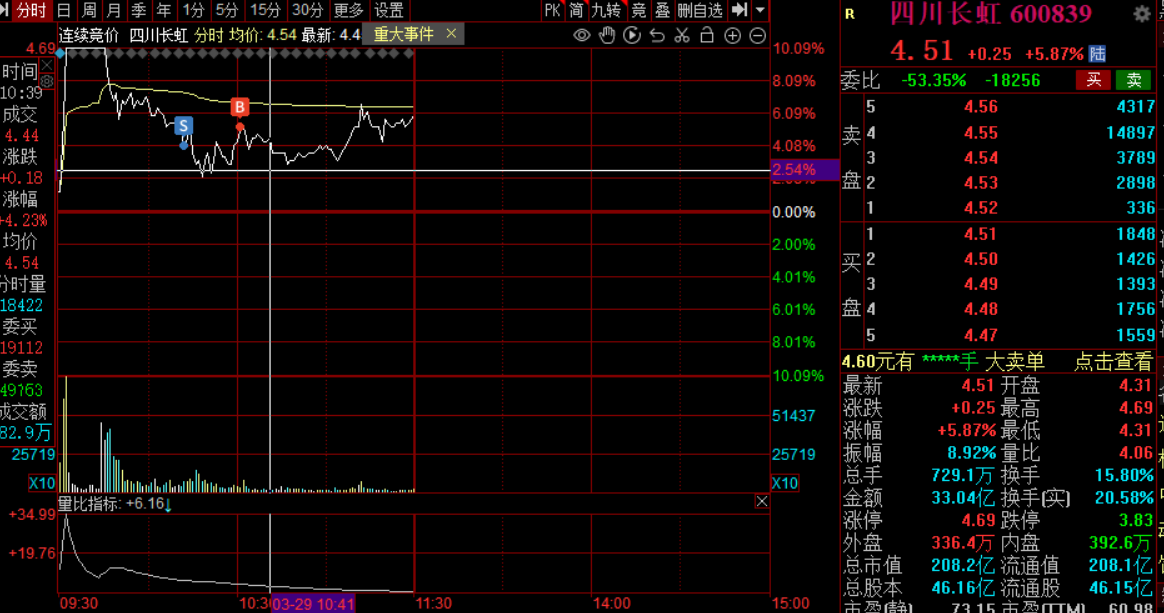
Task: Close the 量比指标 indicator panel
Action: coord(761,502)
